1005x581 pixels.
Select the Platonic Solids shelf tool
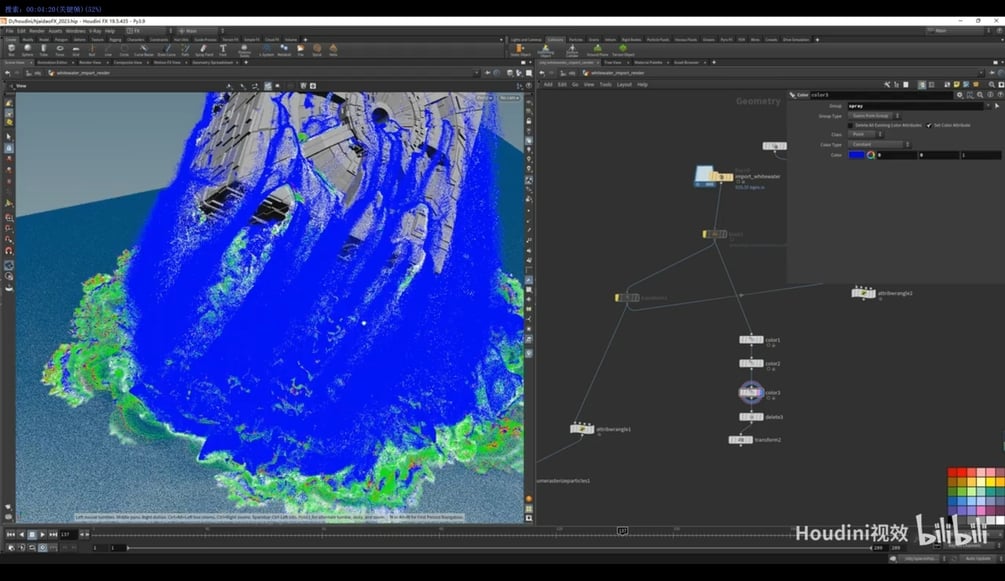click(x=244, y=49)
